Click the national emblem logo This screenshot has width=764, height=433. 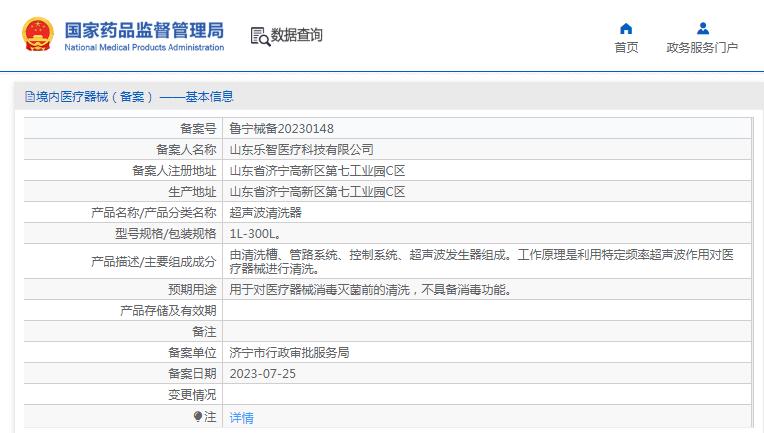[x=38, y=35]
